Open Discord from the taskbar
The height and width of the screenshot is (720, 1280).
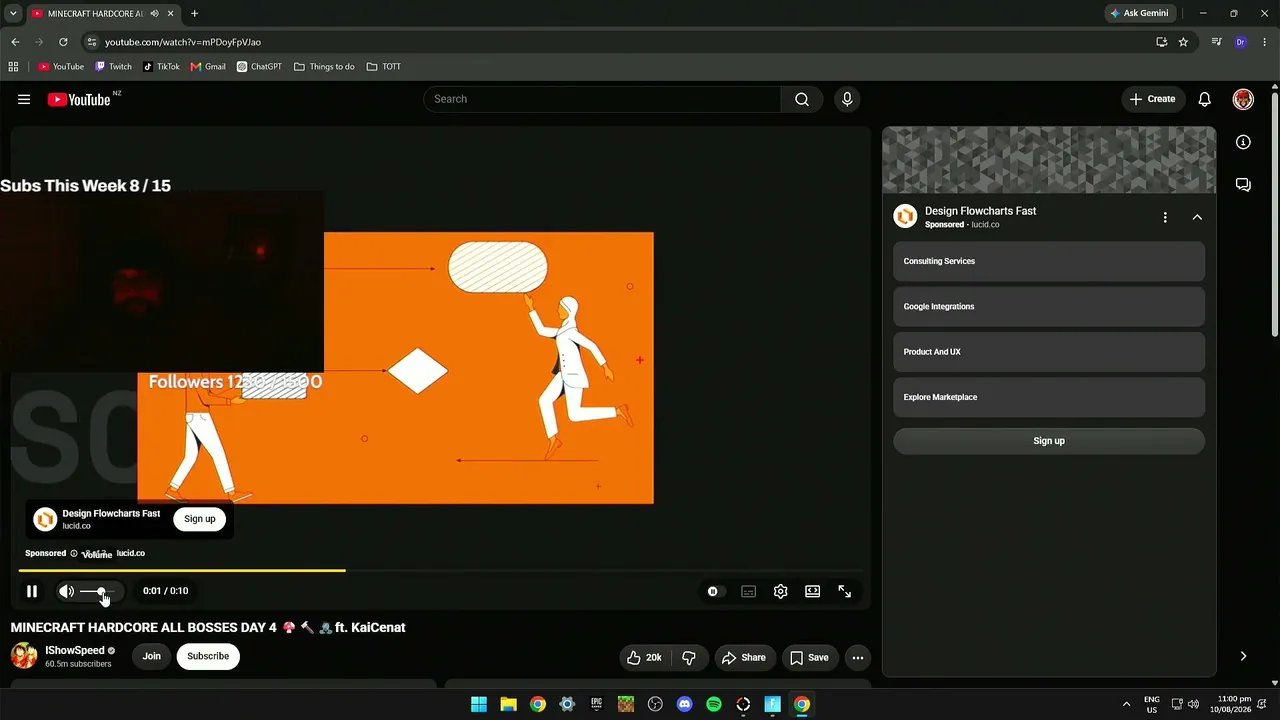tap(685, 704)
